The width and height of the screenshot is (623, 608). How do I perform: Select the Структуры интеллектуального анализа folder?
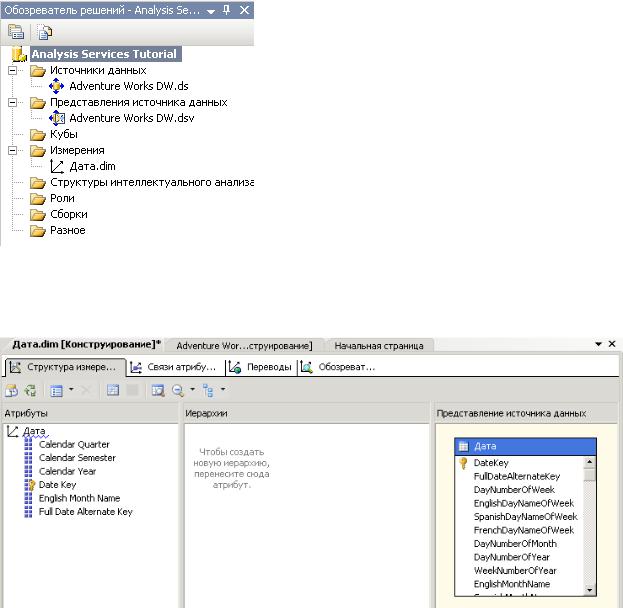tap(152, 182)
